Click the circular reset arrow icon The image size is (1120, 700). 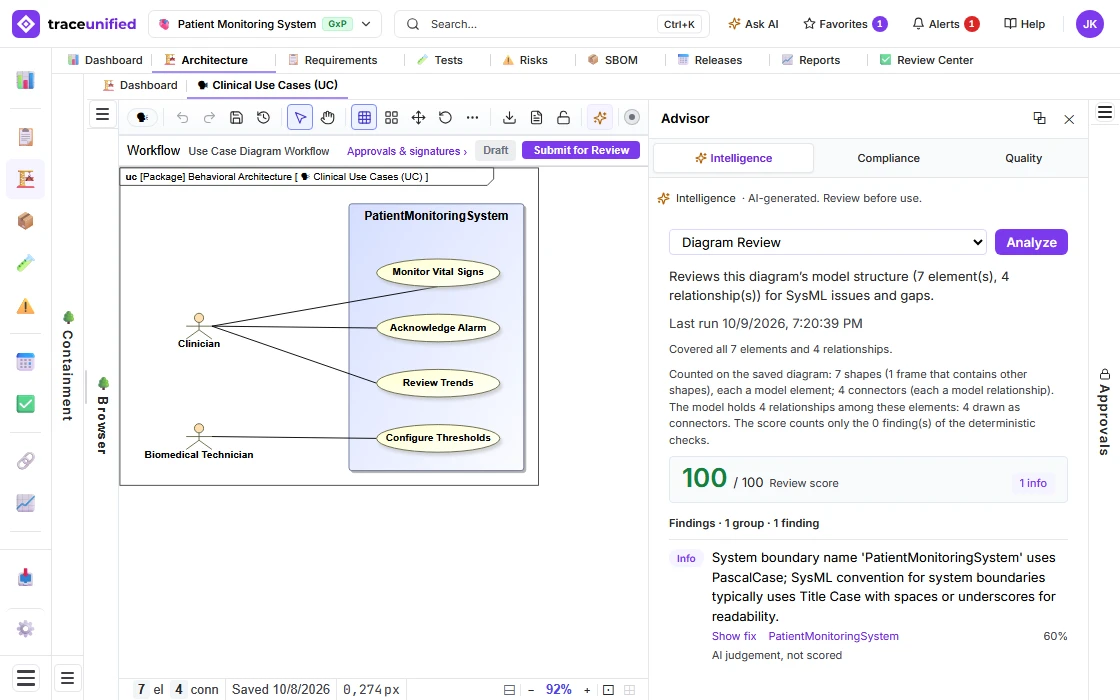[x=446, y=118]
